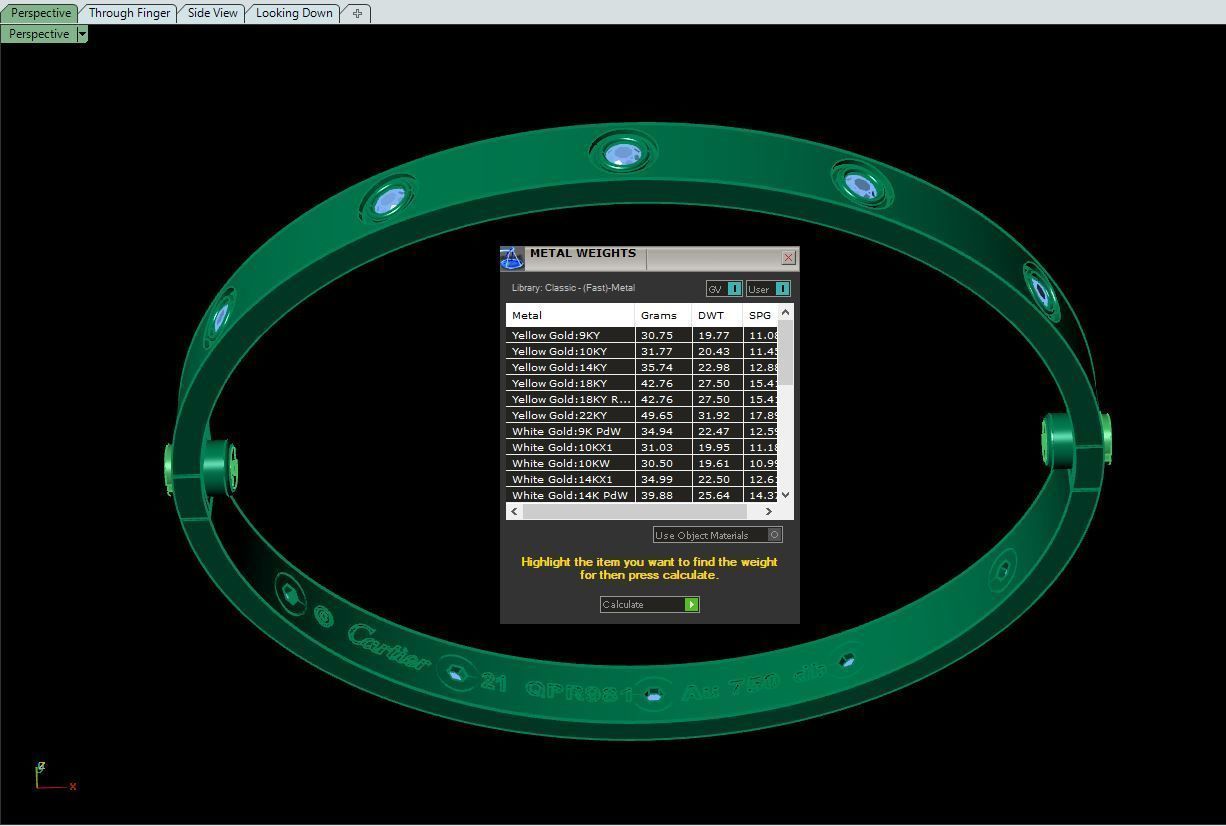The width and height of the screenshot is (1226, 826).
Task: Click the 19.77 DWT cell
Action: tap(717, 335)
